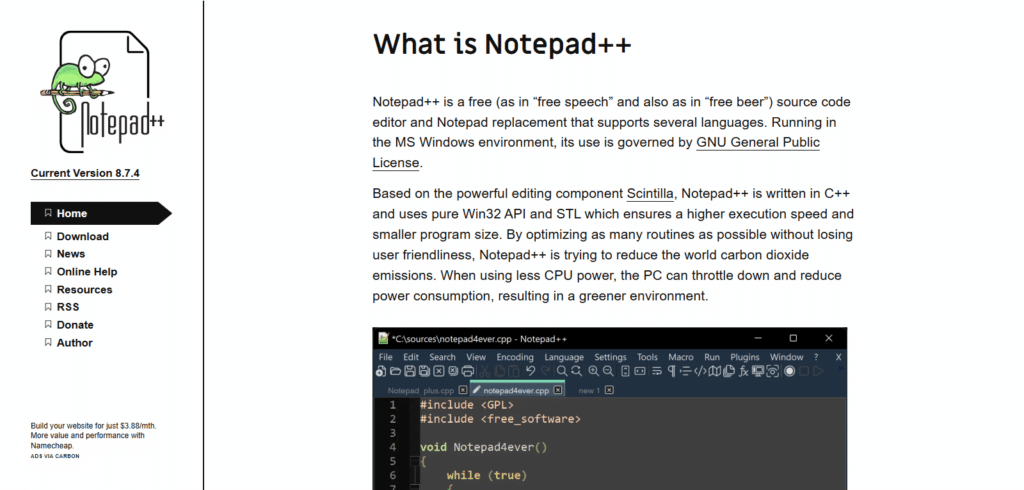This screenshot has width=1024, height=490.
Task: Open the Document List icon
Action: (729, 371)
